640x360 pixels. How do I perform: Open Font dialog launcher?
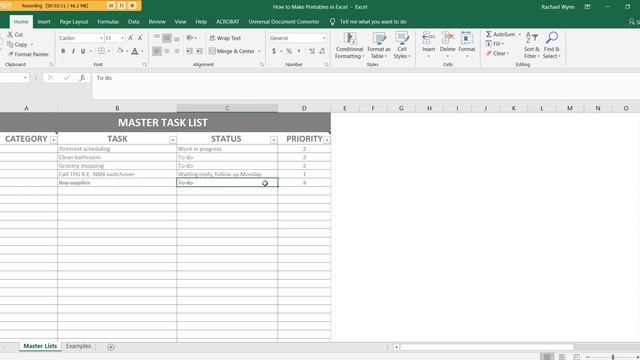point(144,64)
